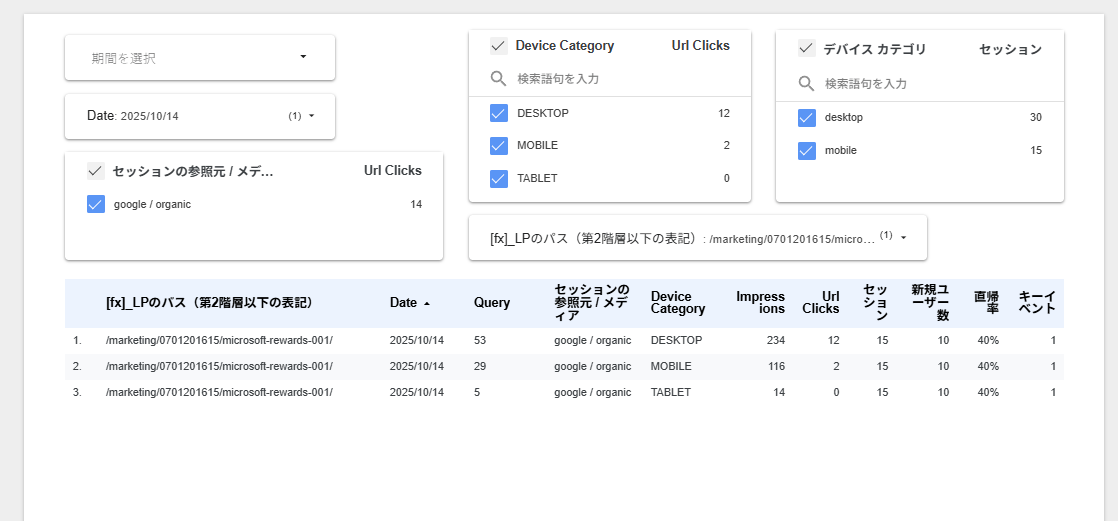
Task: Toggle the select-all checkmark for Device Category
Action: click(498, 46)
